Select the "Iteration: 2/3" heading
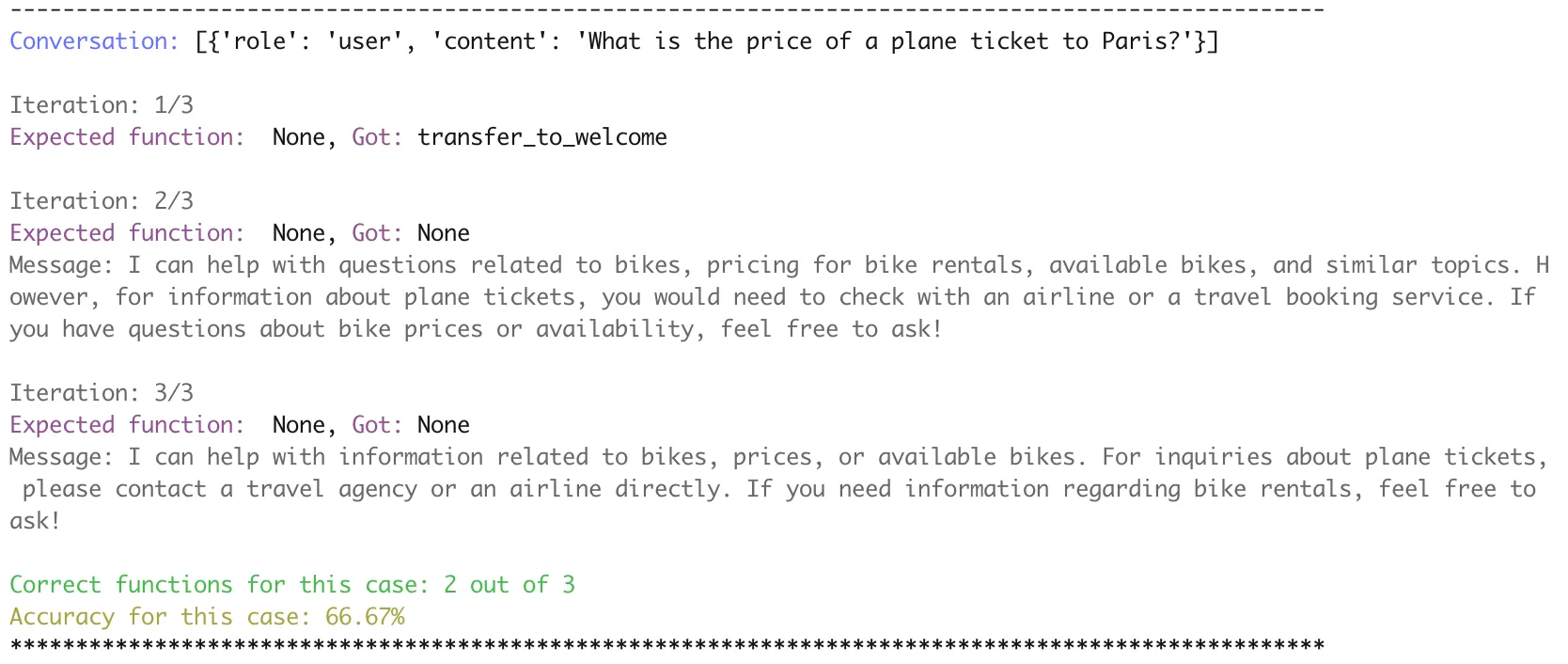This screenshot has width=1568, height=664. click(x=102, y=201)
